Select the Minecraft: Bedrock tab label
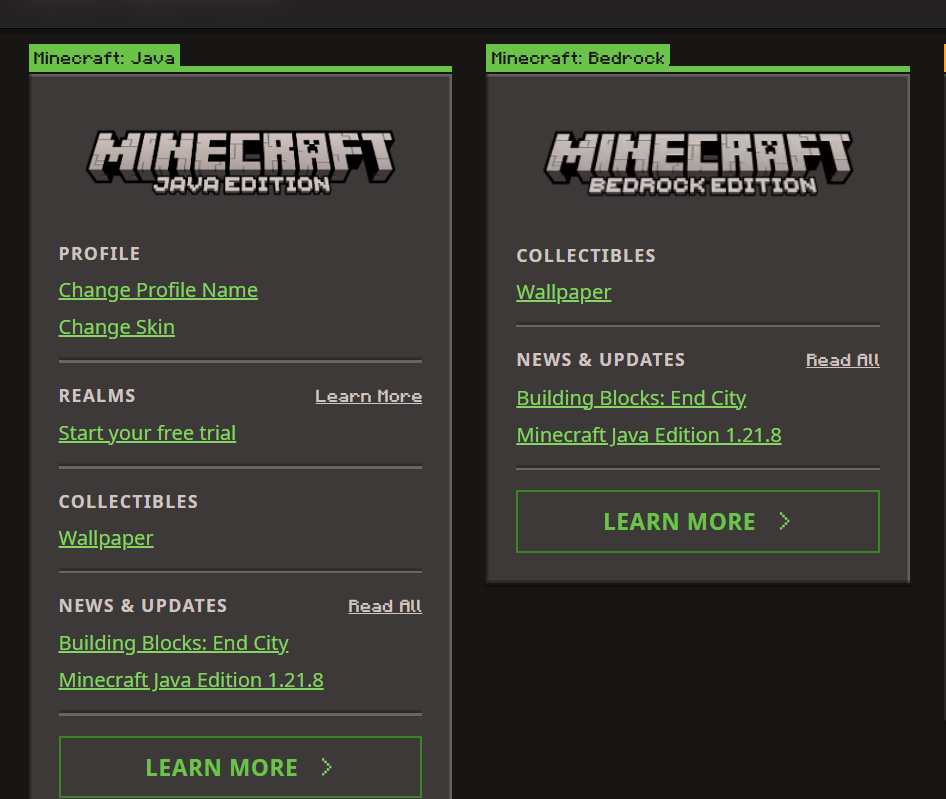Viewport: 946px width, 799px height. pyautogui.click(x=578, y=58)
